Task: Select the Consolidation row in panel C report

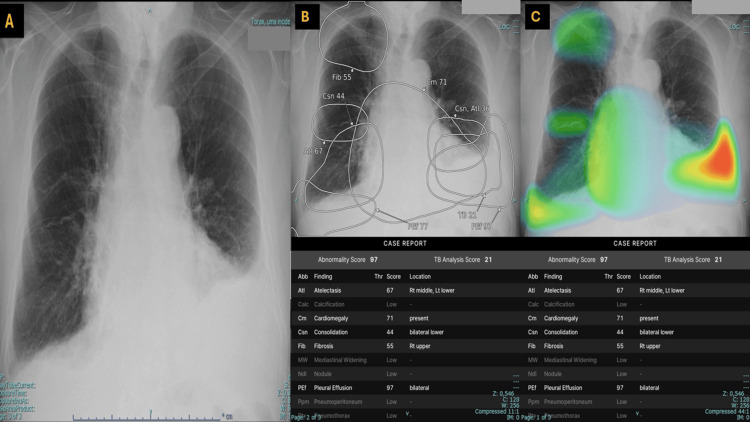Action: [x=635, y=332]
